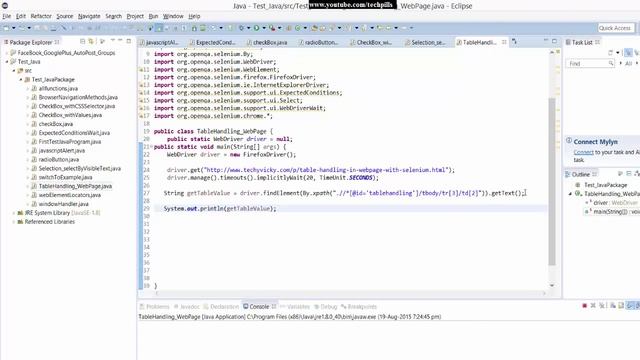This screenshot has width=640, height=360.
Task: Click the Show List editor tabs chevron
Action: tap(514, 42)
